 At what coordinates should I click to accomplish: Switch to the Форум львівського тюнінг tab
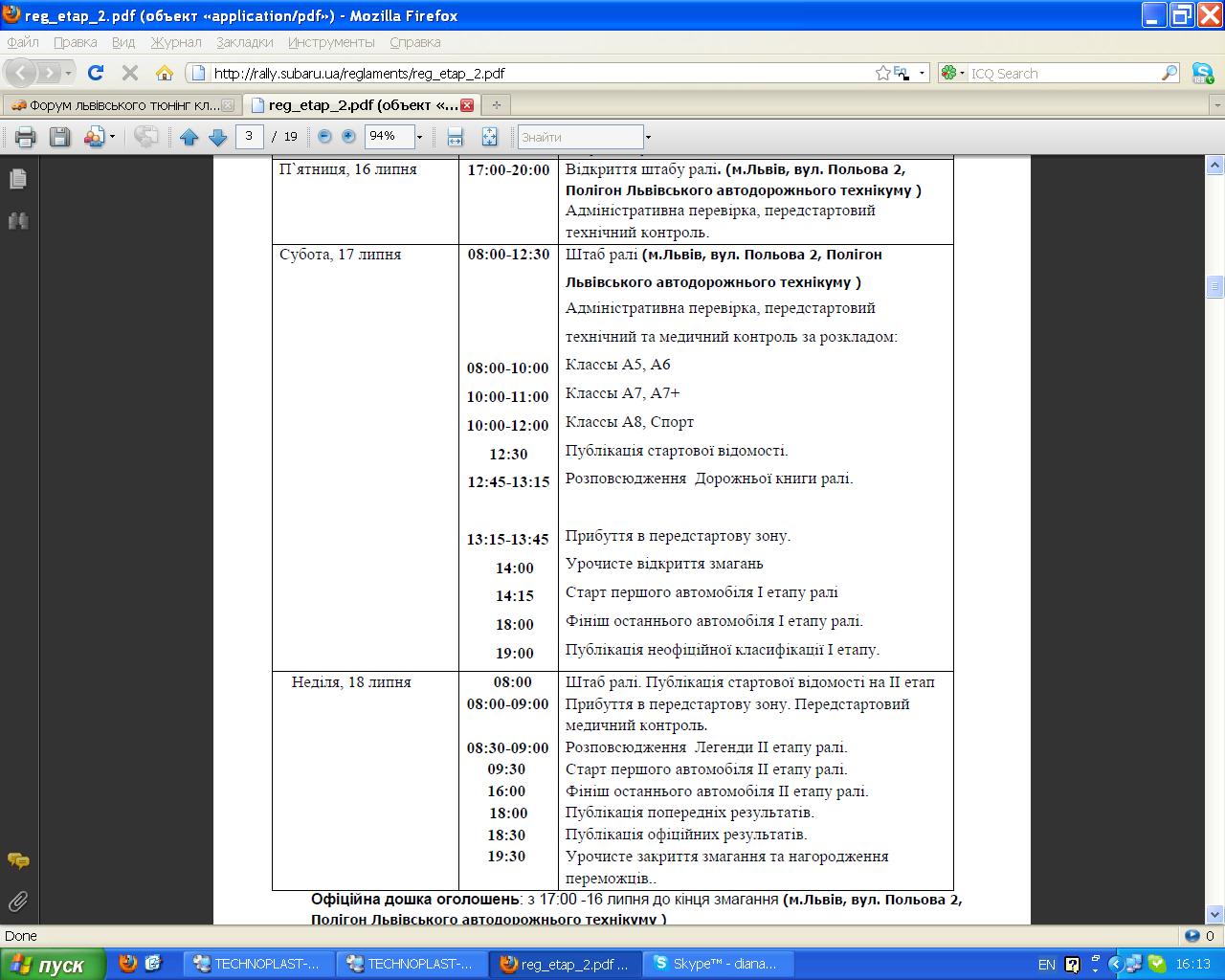click(x=121, y=104)
